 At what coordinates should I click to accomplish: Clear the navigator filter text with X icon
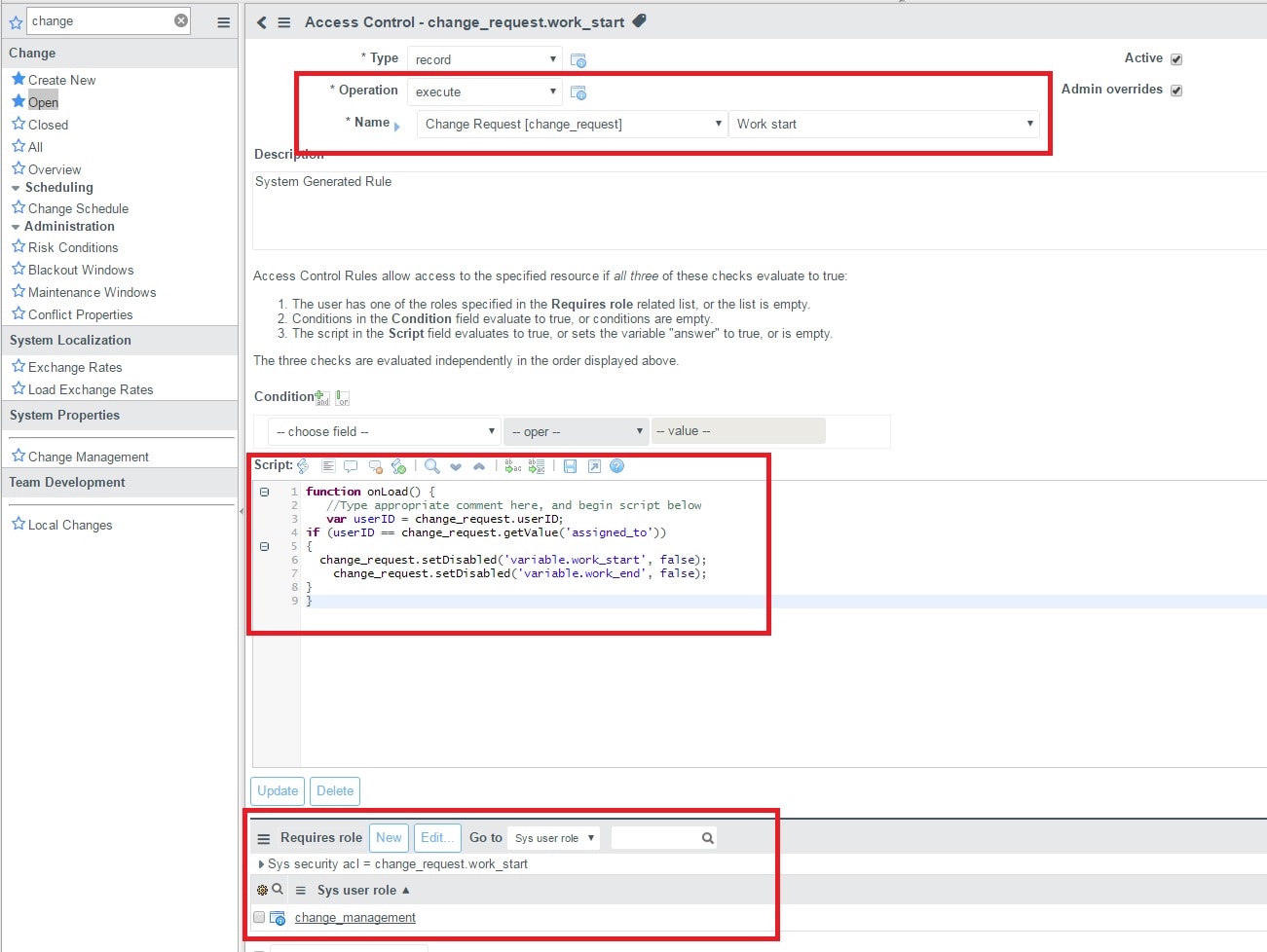pyautogui.click(x=181, y=20)
